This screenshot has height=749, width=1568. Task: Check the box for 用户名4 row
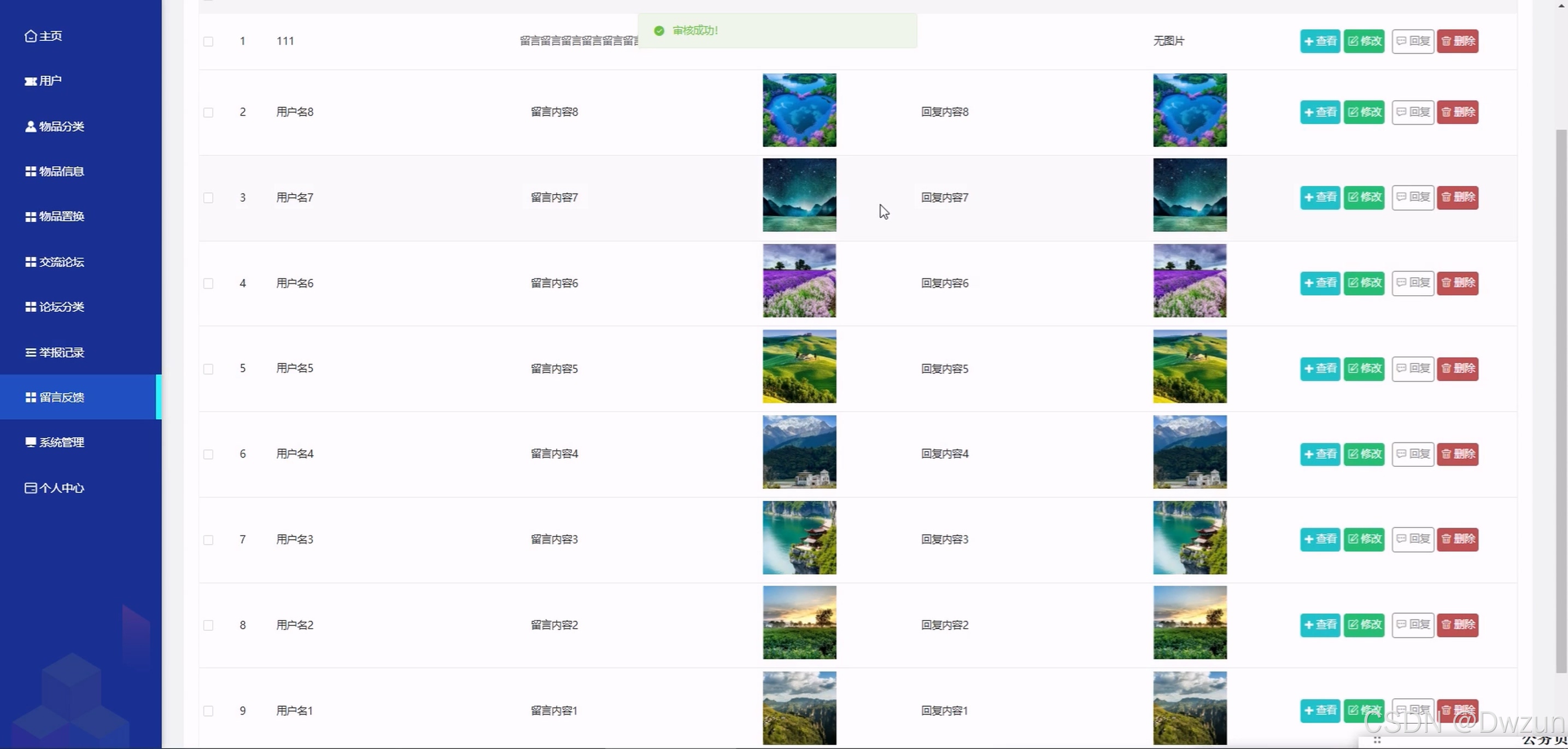[208, 454]
